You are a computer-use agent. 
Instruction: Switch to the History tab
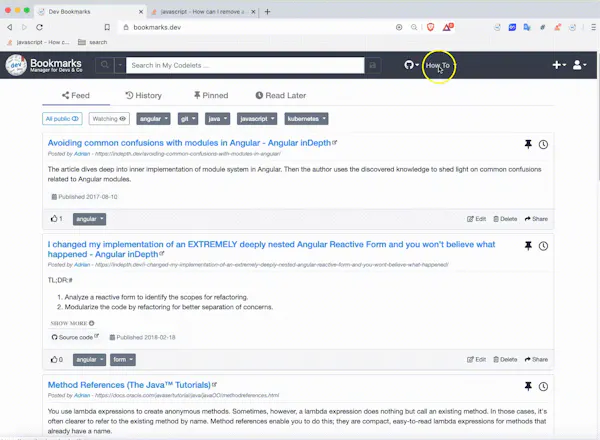pos(143,95)
